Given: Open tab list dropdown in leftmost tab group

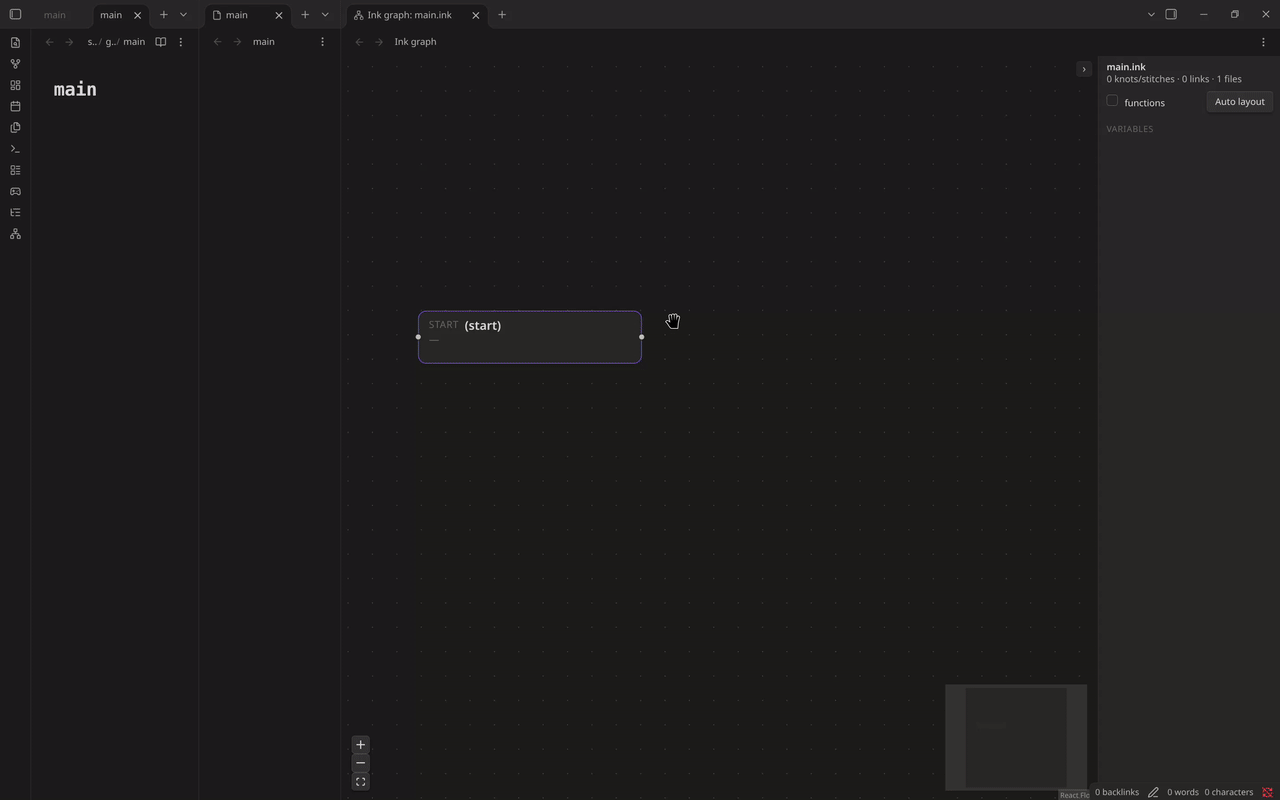Looking at the screenshot, I should coord(183,15).
